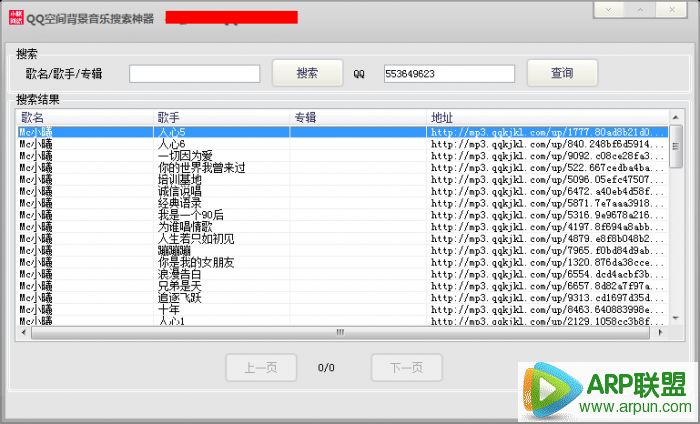Click the 搜索 button
The height and width of the screenshot is (424, 700).
pyautogui.click(x=308, y=73)
